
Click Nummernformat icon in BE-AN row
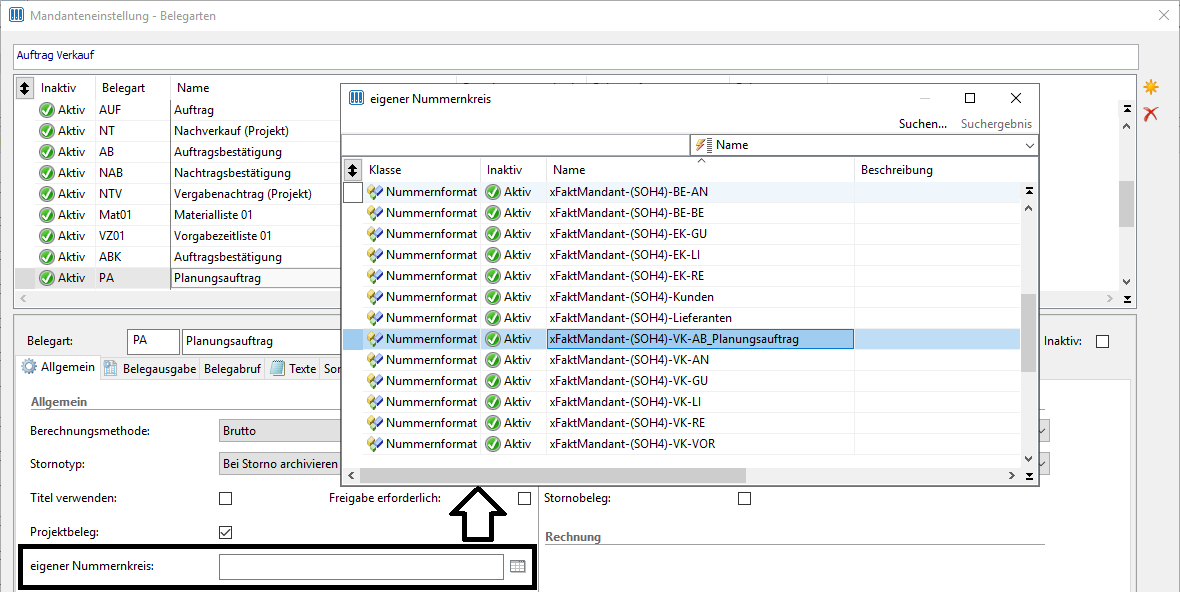coord(375,192)
